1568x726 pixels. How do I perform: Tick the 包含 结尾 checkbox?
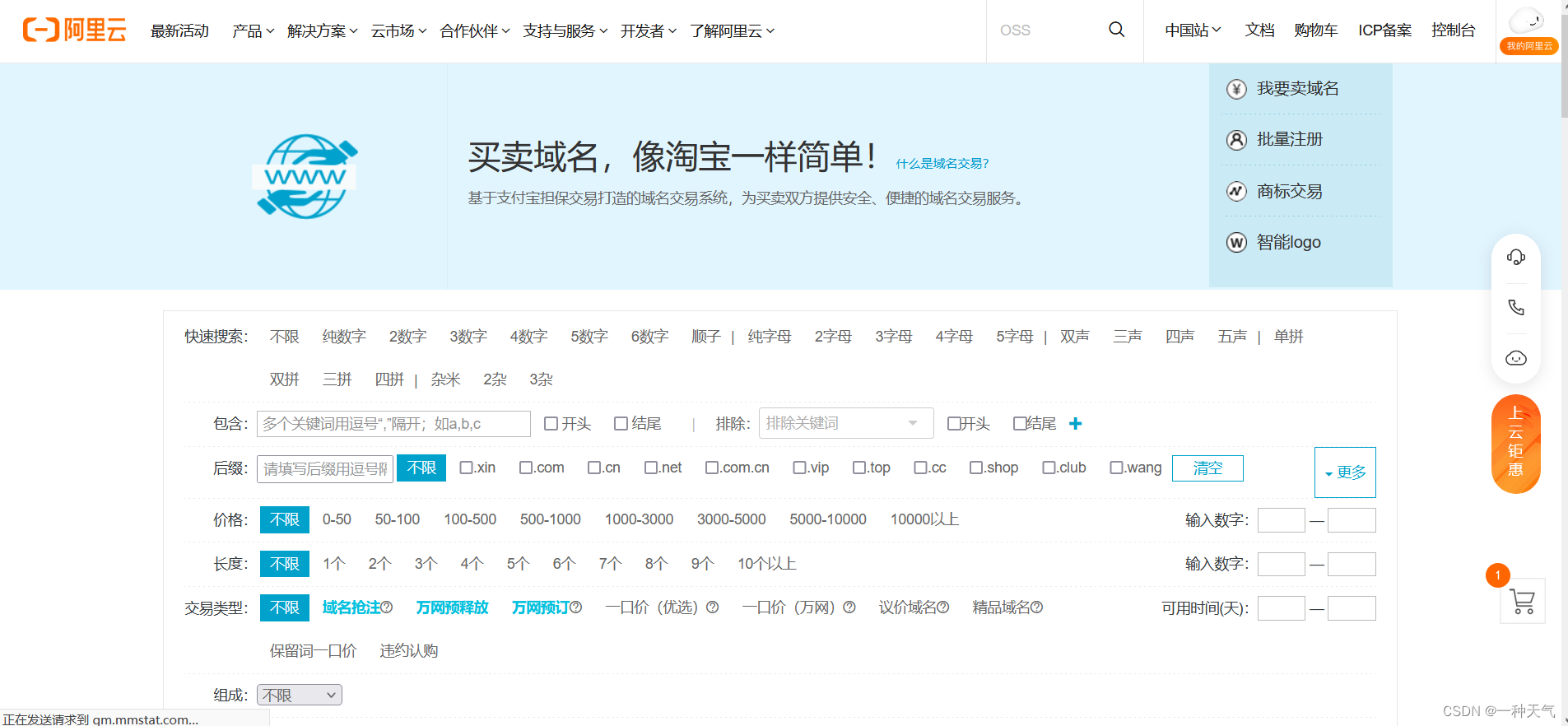(x=621, y=423)
